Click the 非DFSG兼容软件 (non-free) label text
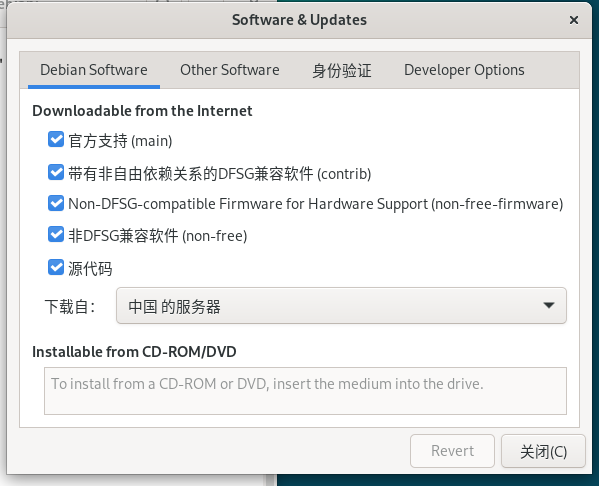The width and height of the screenshot is (599, 486). click(158, 236)
